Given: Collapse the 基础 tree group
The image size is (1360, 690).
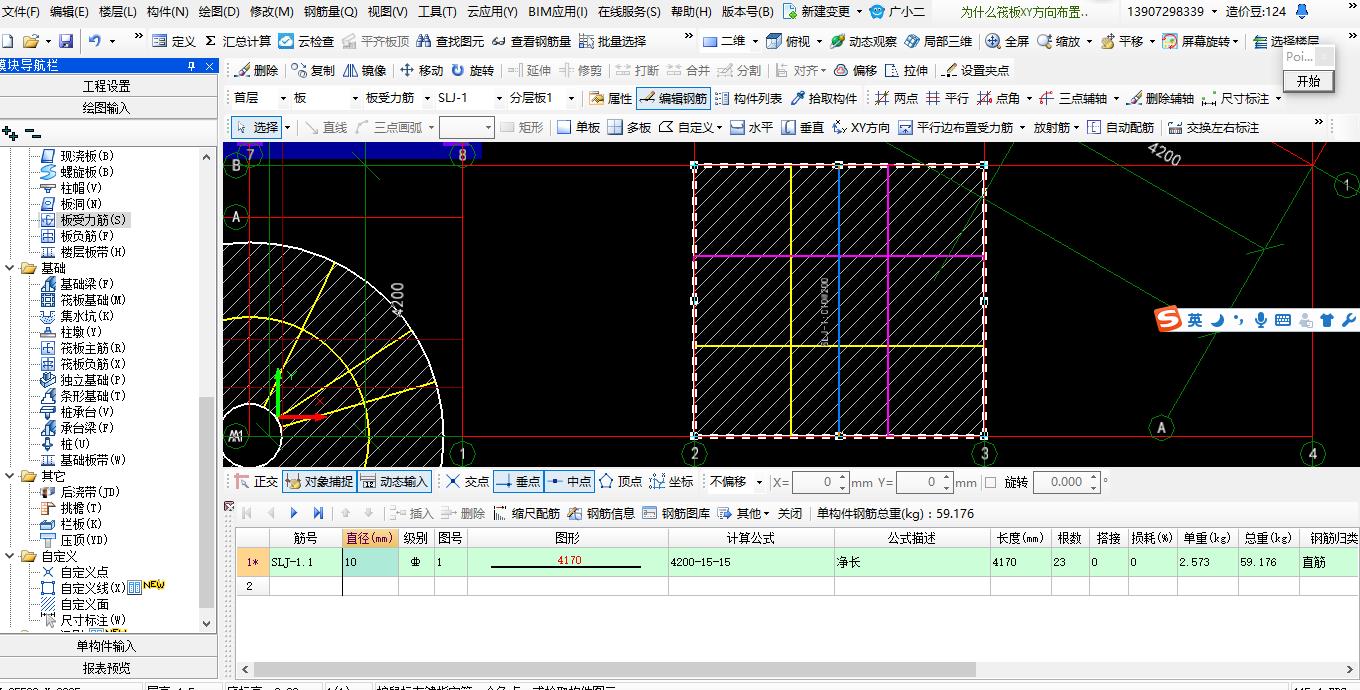Looking at the screenshot, I should point(11,268).
